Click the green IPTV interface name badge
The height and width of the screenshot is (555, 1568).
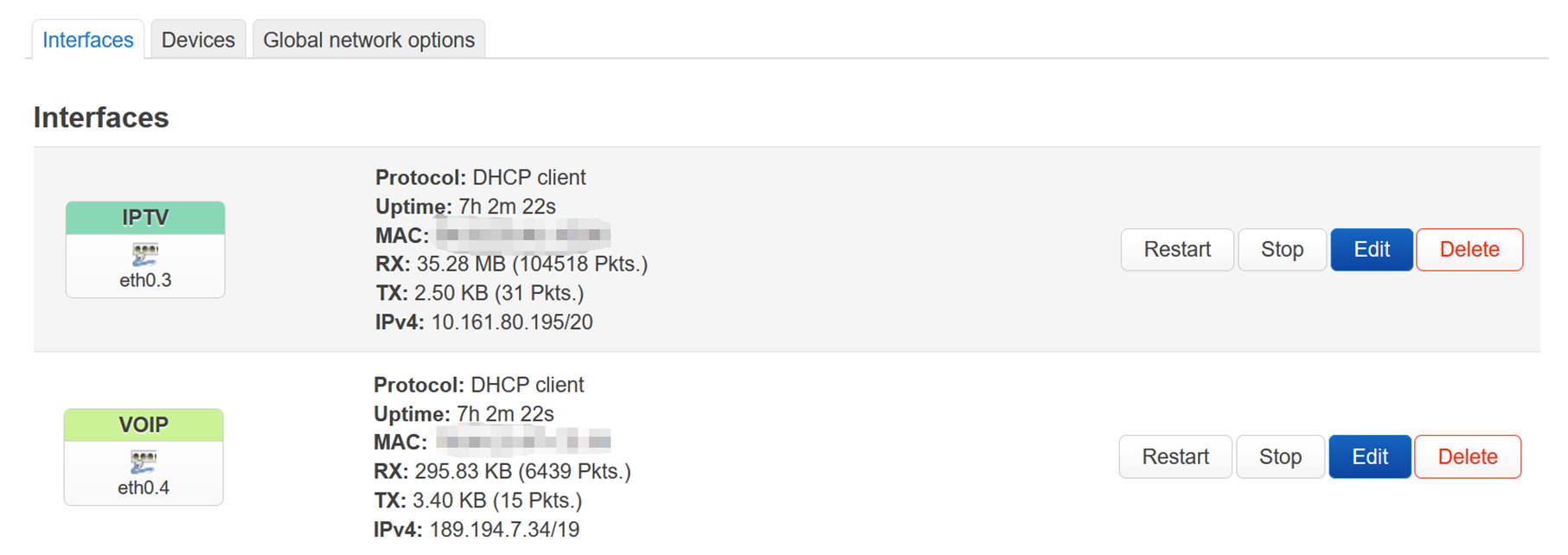(145, 218)
